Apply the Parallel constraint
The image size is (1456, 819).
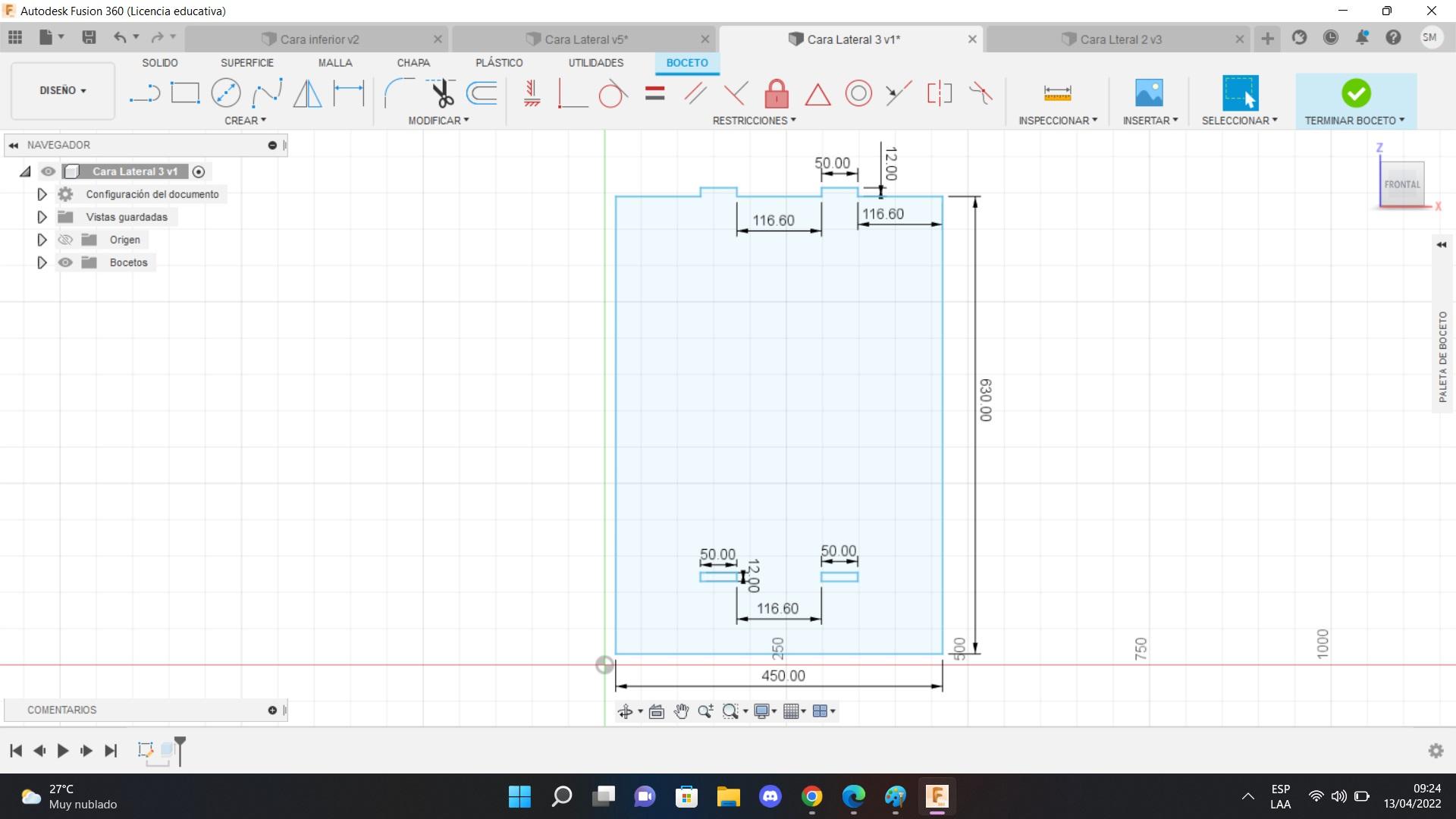(695, 93)
